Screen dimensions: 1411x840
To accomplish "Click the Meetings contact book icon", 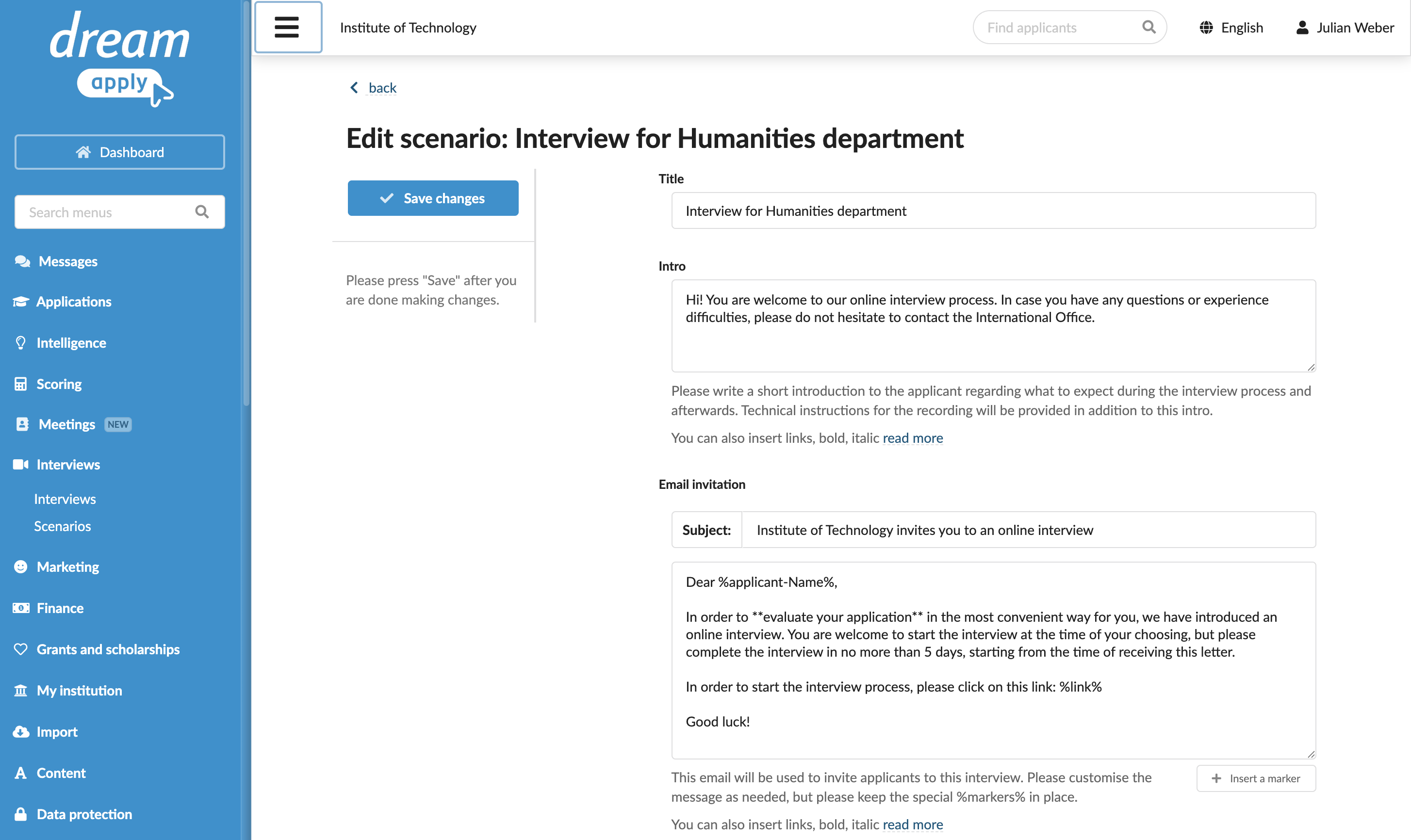I will coord(22,424).
